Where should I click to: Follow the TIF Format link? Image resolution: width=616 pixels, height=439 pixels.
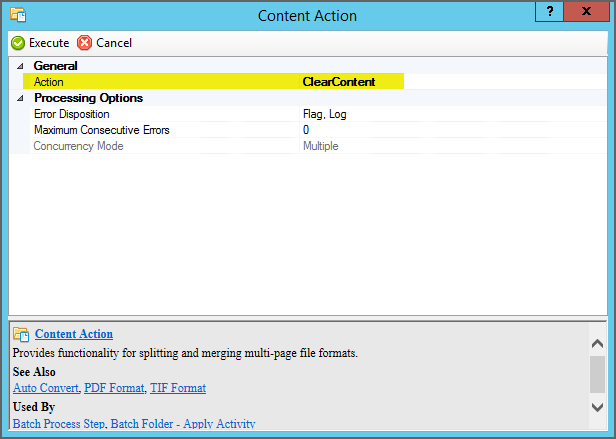[x=178, y=387]
